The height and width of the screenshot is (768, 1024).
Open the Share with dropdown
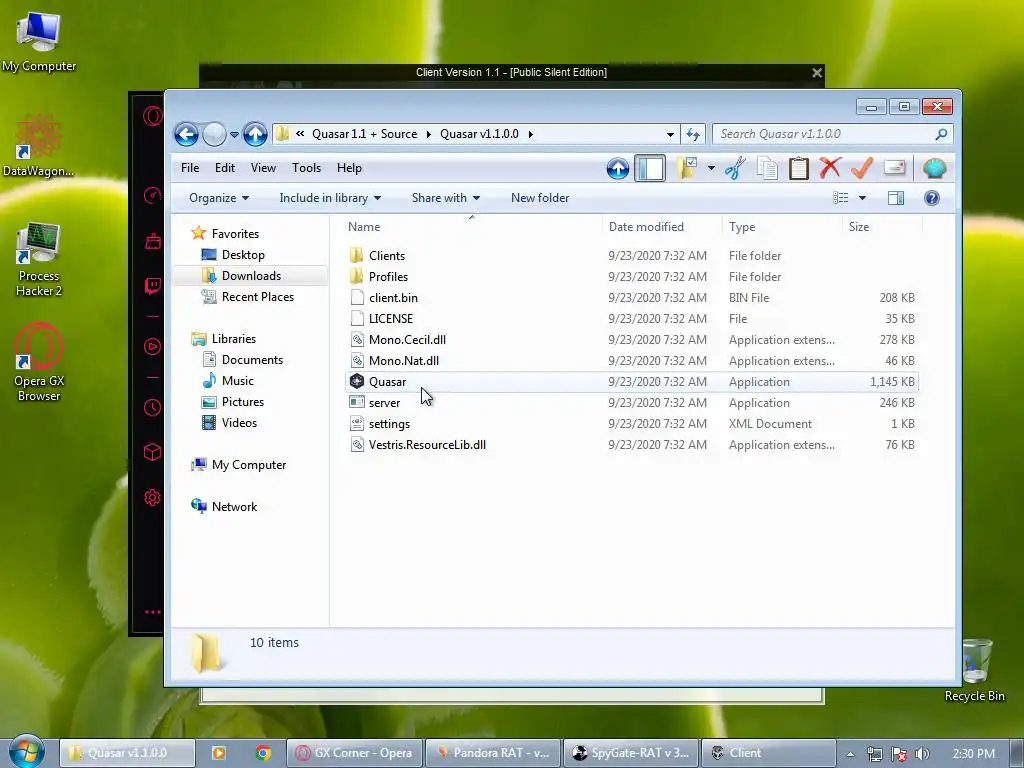click(x=445, y=198)
